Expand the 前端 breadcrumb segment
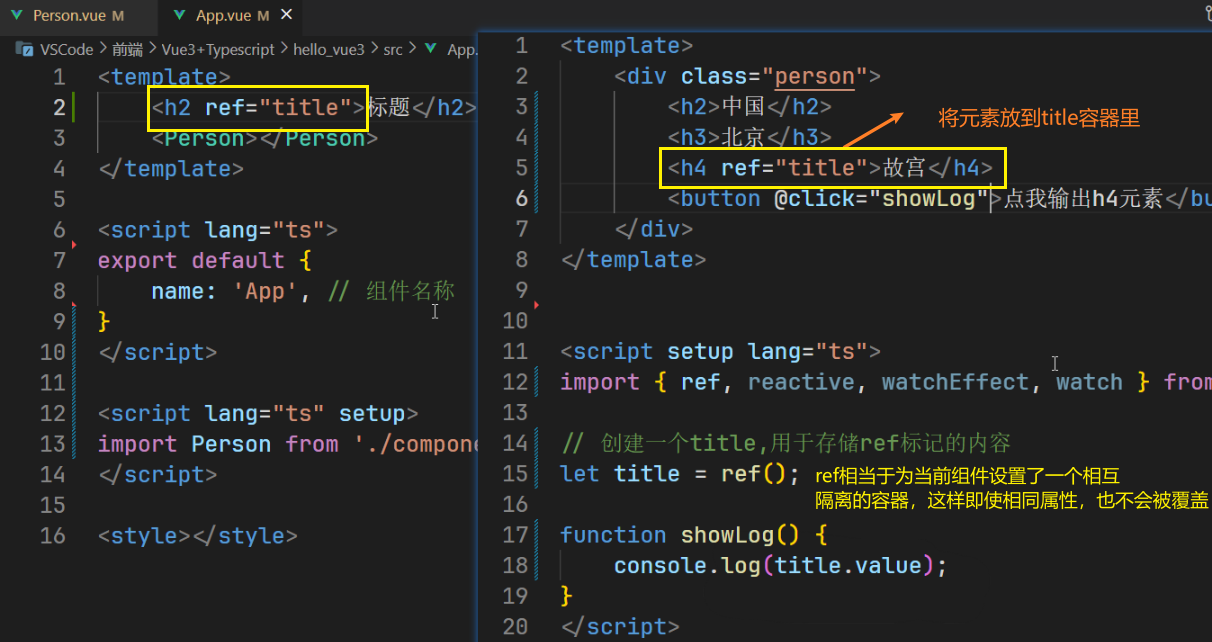 128,49
